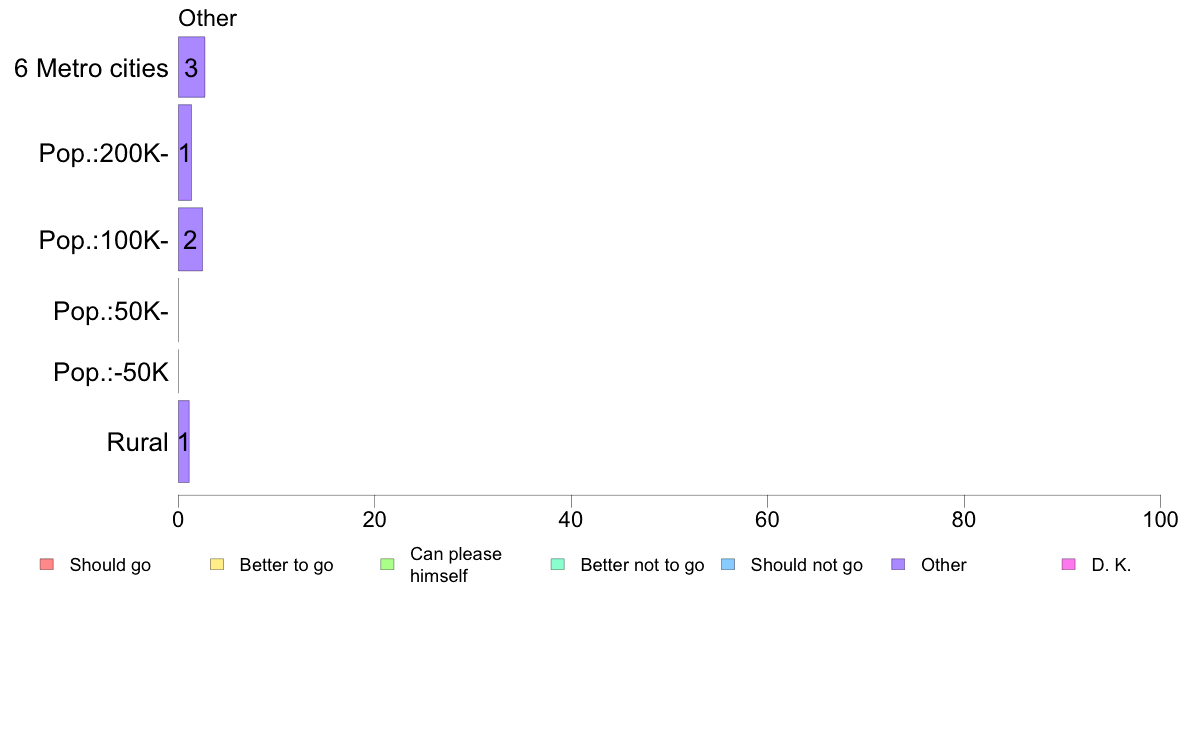
Task: Click the Other purple legend swatch
Action: [899, 565]
